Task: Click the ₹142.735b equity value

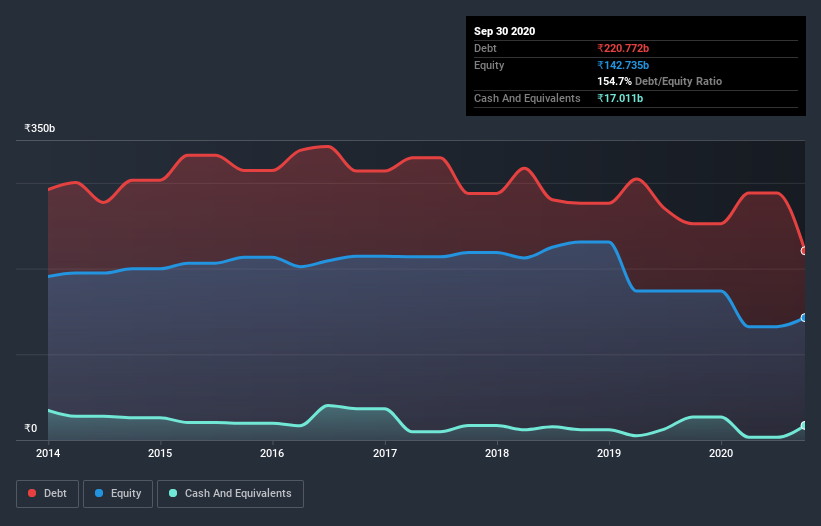Action: pyautogui.click(x=623, y=65)
